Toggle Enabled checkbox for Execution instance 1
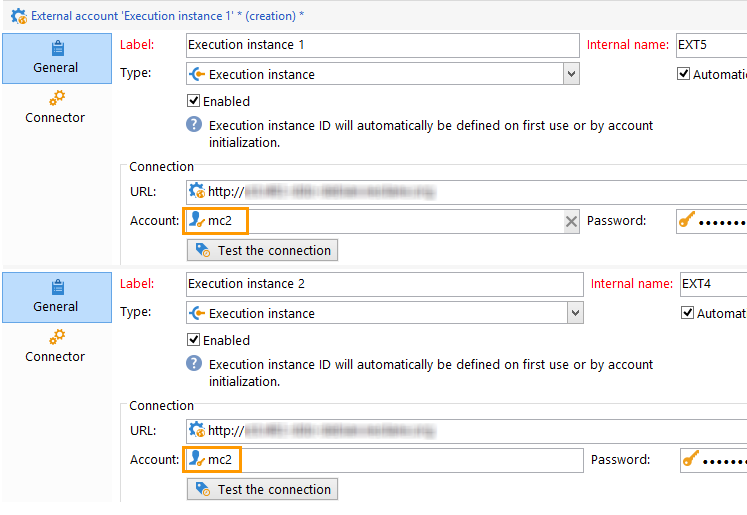The height and width of the screenshot is (515, 747). tap(194, 101)
